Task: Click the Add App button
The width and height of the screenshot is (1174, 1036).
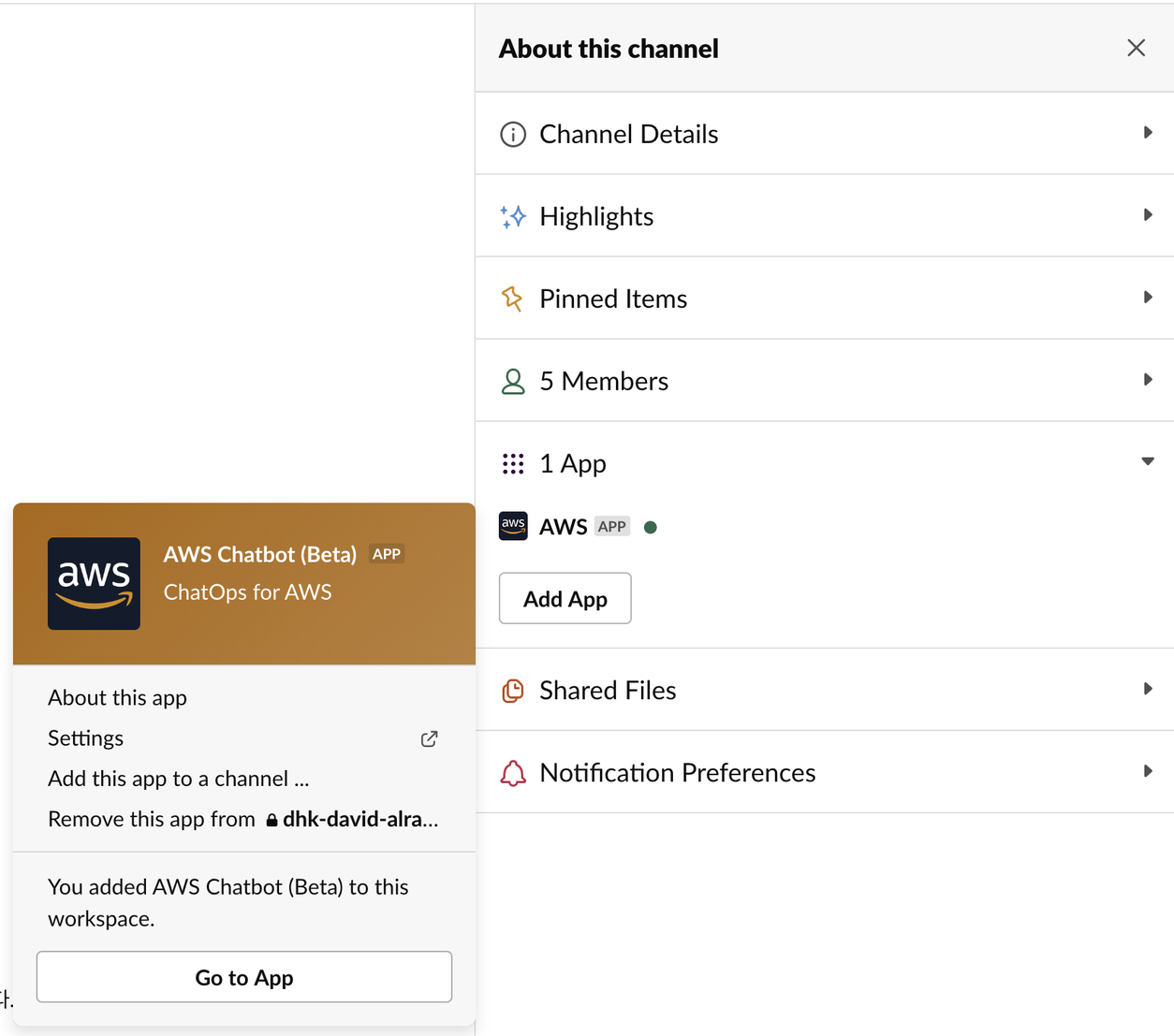Action: click(x=565, y=598)
